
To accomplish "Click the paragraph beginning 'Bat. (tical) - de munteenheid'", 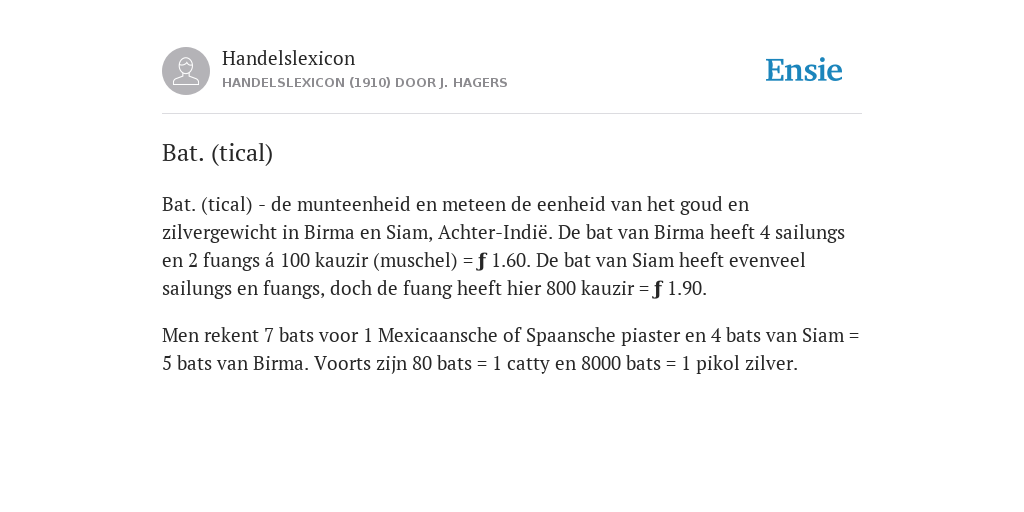I will click(x=504, y=246).
